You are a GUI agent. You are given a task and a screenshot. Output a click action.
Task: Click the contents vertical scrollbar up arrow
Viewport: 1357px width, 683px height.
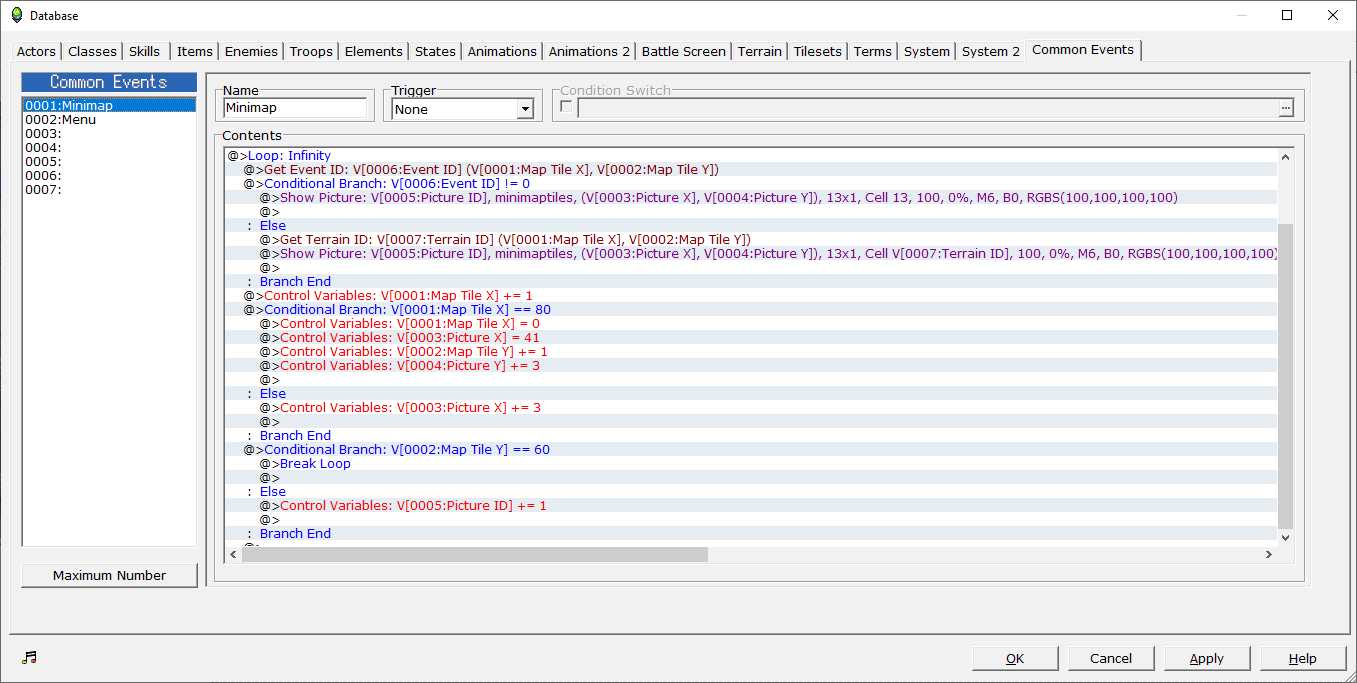[x=1285, y=157]
